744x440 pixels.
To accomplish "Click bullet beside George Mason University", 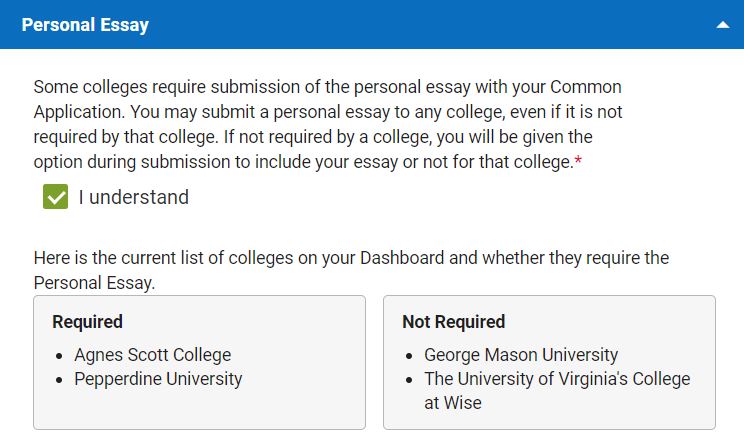I will (409, 356).
